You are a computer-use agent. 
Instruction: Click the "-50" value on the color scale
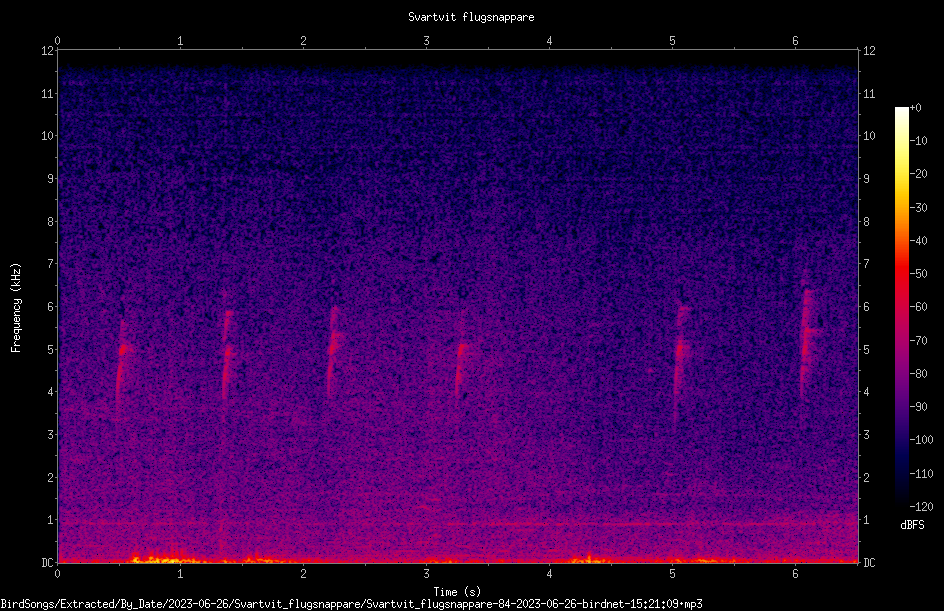[918, 274]
